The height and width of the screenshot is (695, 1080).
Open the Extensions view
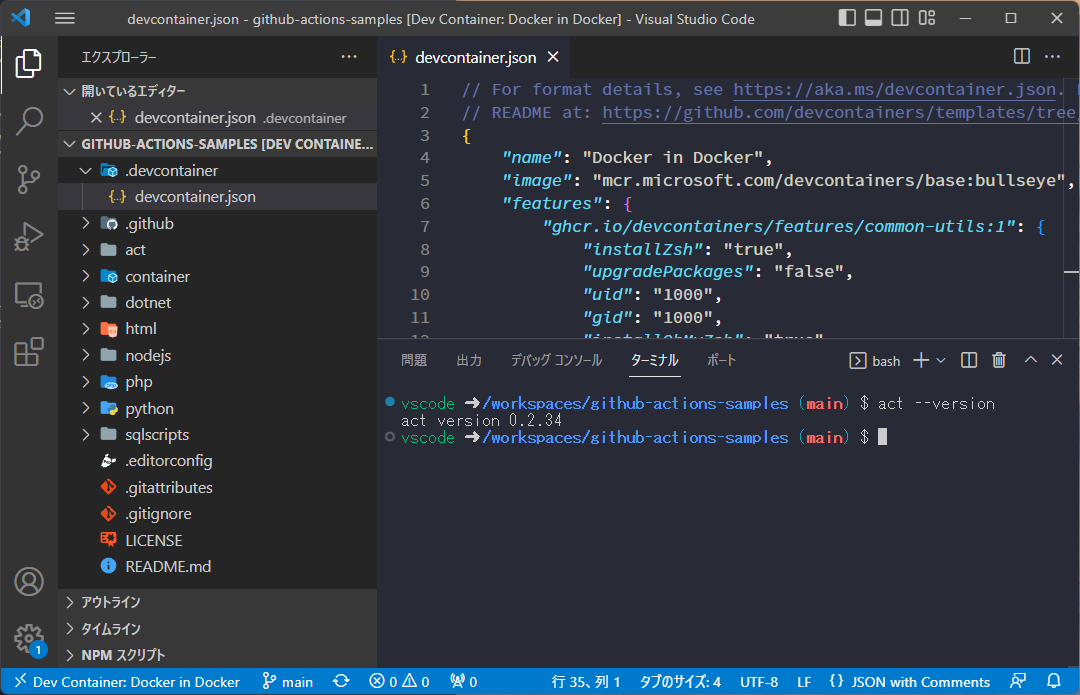[29, 352]
